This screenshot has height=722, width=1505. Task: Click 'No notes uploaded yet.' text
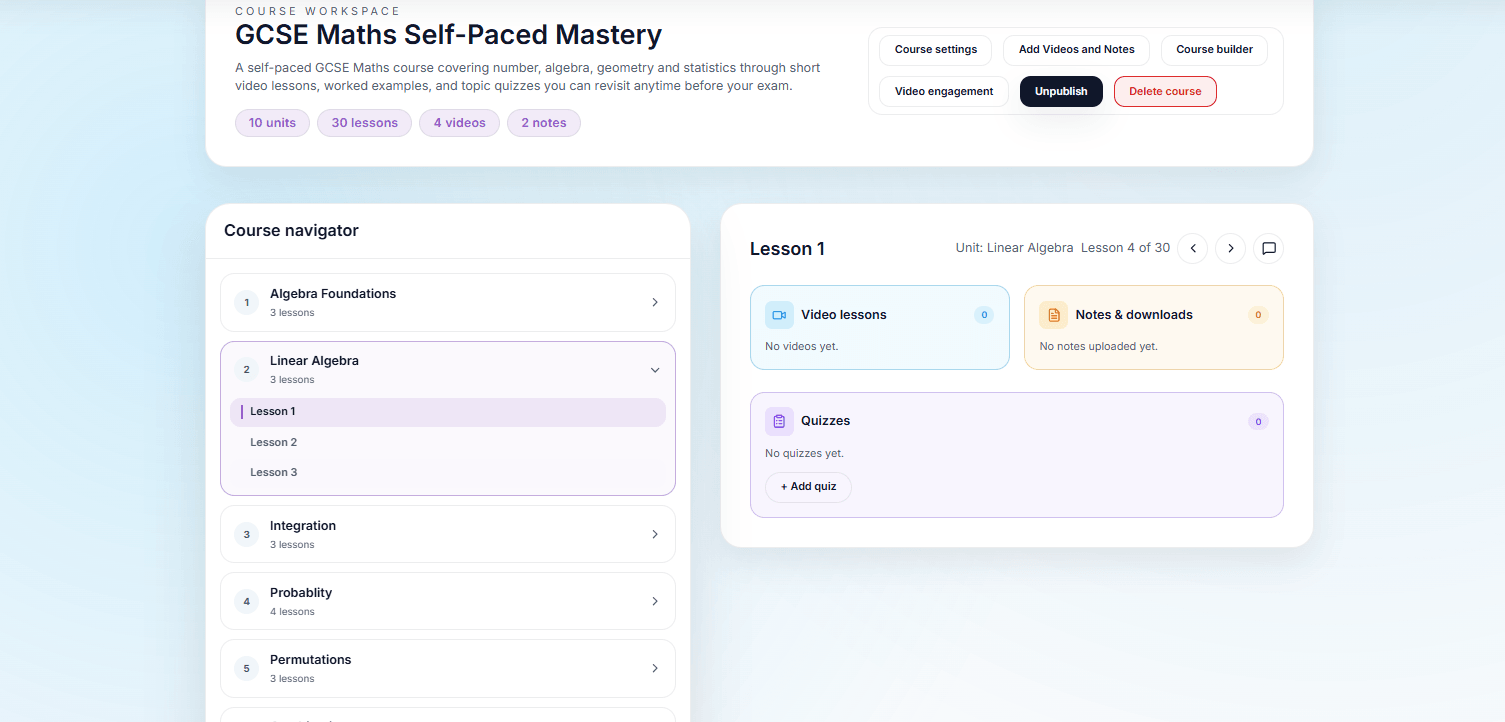tap(1099, 347)
